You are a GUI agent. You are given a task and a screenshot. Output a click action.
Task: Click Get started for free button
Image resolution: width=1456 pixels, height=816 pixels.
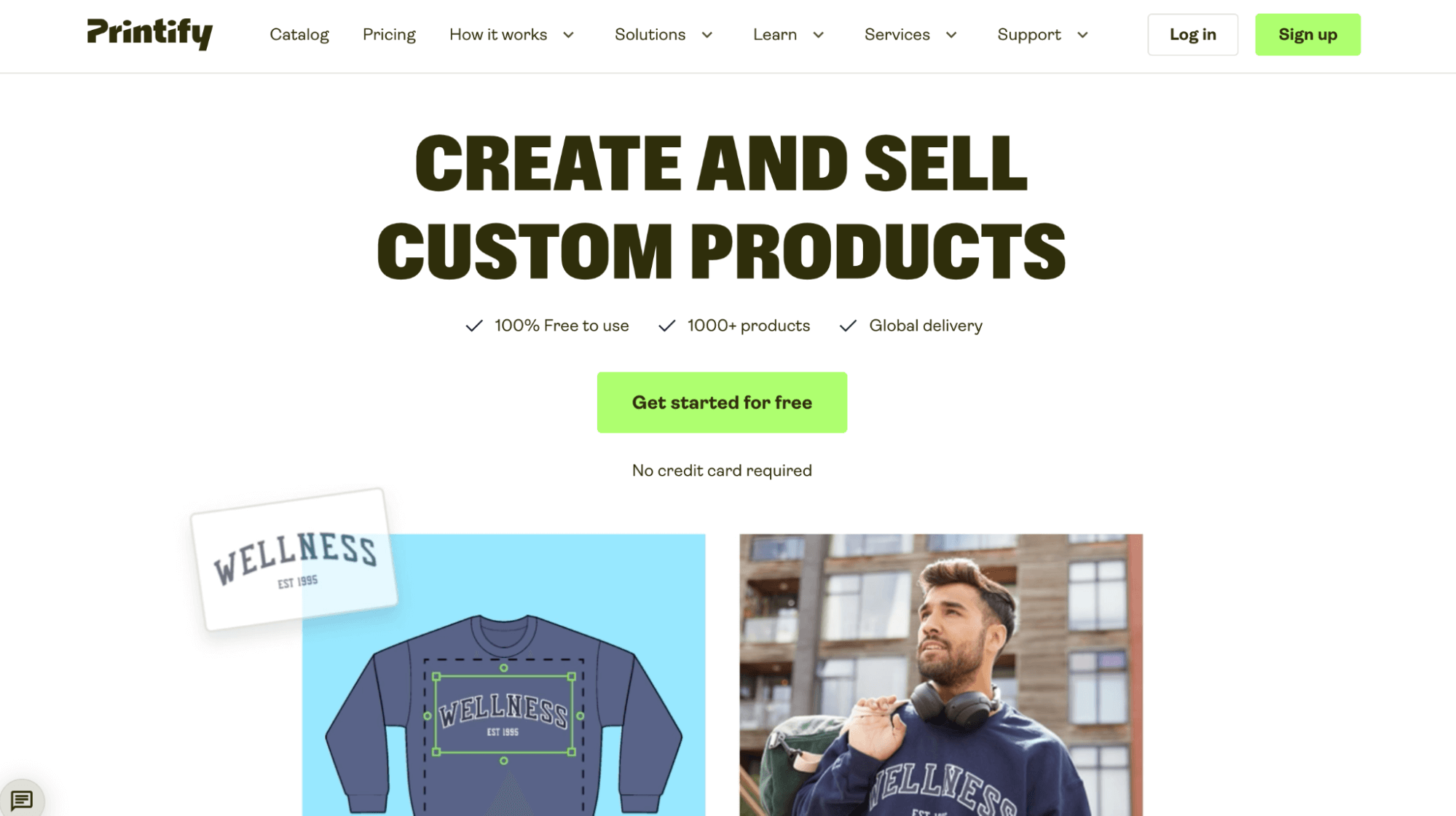coord(722,402)
